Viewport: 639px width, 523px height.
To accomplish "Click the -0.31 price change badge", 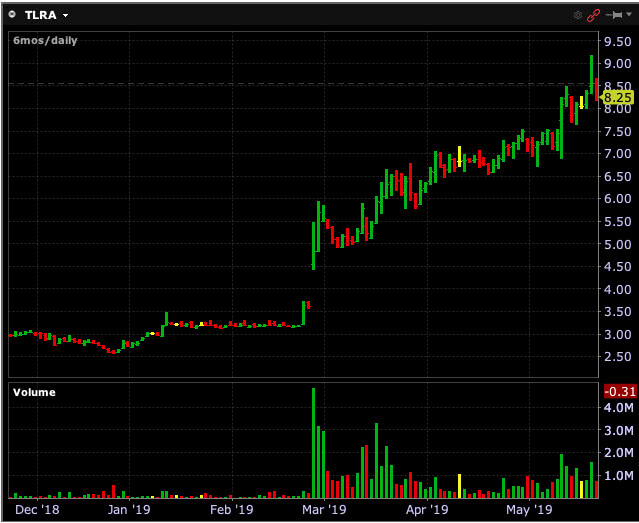I will pyautogui.click(x=620, y=391).
